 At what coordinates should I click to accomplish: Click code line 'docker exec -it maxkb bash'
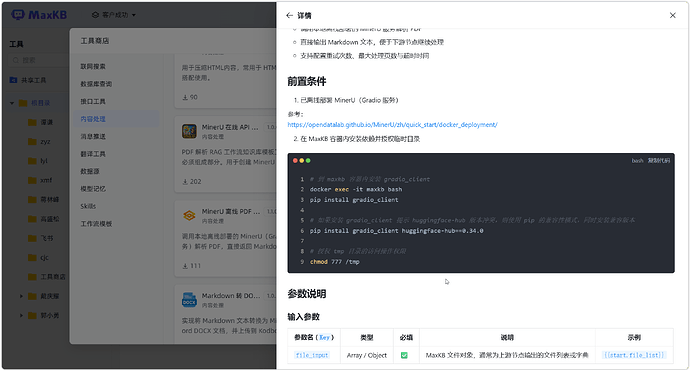pyautogui.click(x=356, y=189)
